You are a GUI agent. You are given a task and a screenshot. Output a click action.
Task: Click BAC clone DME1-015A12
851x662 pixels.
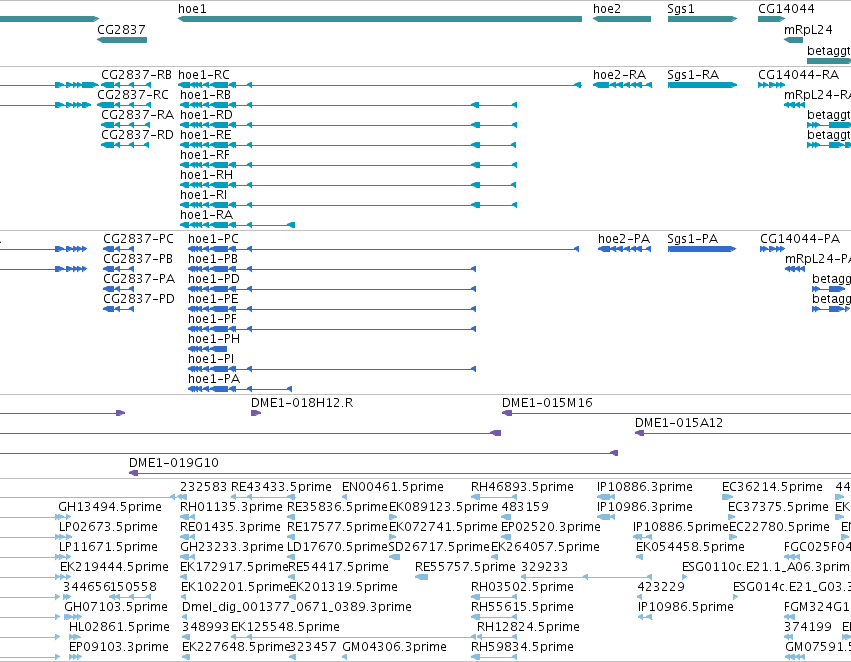point(679,423)
